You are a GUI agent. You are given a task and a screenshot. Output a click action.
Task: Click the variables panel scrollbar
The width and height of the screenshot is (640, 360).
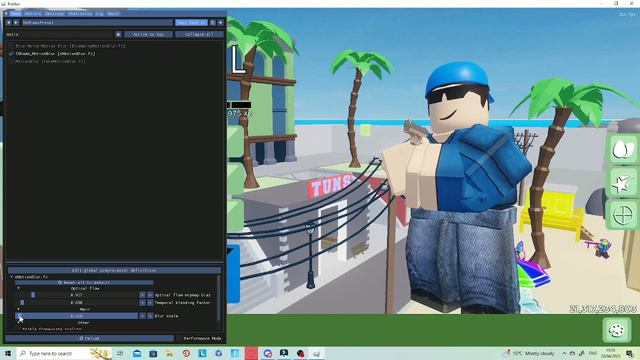click(x=219, y=298)
